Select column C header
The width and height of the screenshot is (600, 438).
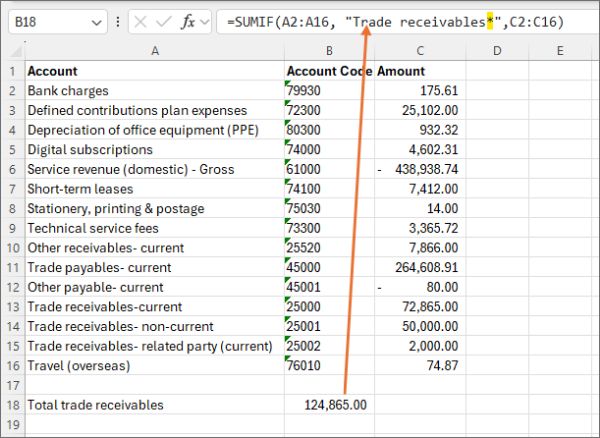420,51
